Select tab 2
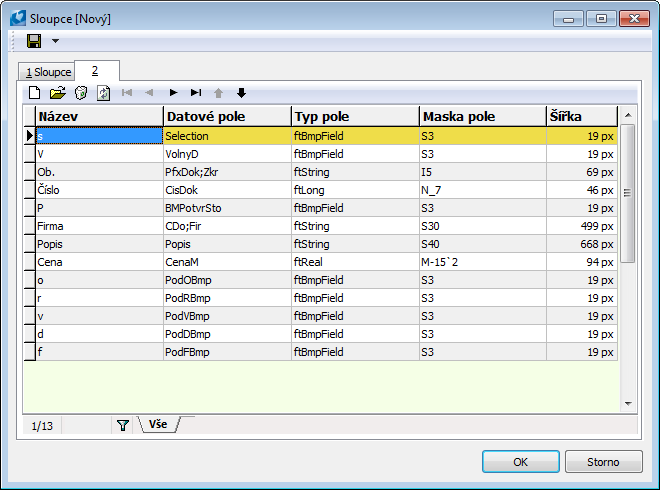Image resolution: width=660 pixels, height=490 pixels. 97,71
